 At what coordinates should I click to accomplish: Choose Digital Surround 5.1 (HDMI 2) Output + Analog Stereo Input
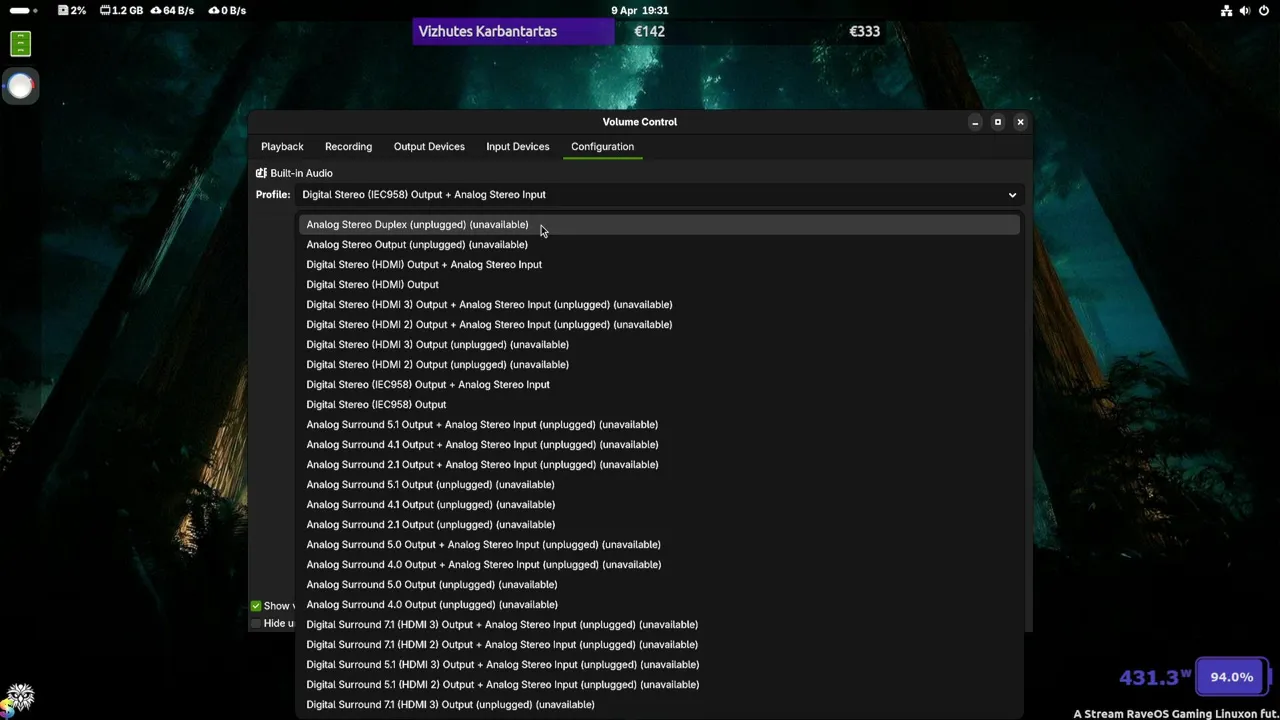(659, 685)
